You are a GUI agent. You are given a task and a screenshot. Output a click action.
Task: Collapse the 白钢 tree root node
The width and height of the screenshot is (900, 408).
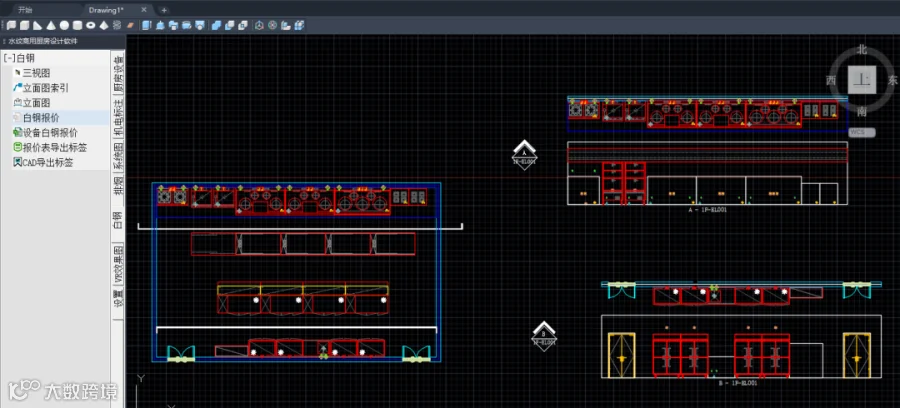click(x=9, y=58)
